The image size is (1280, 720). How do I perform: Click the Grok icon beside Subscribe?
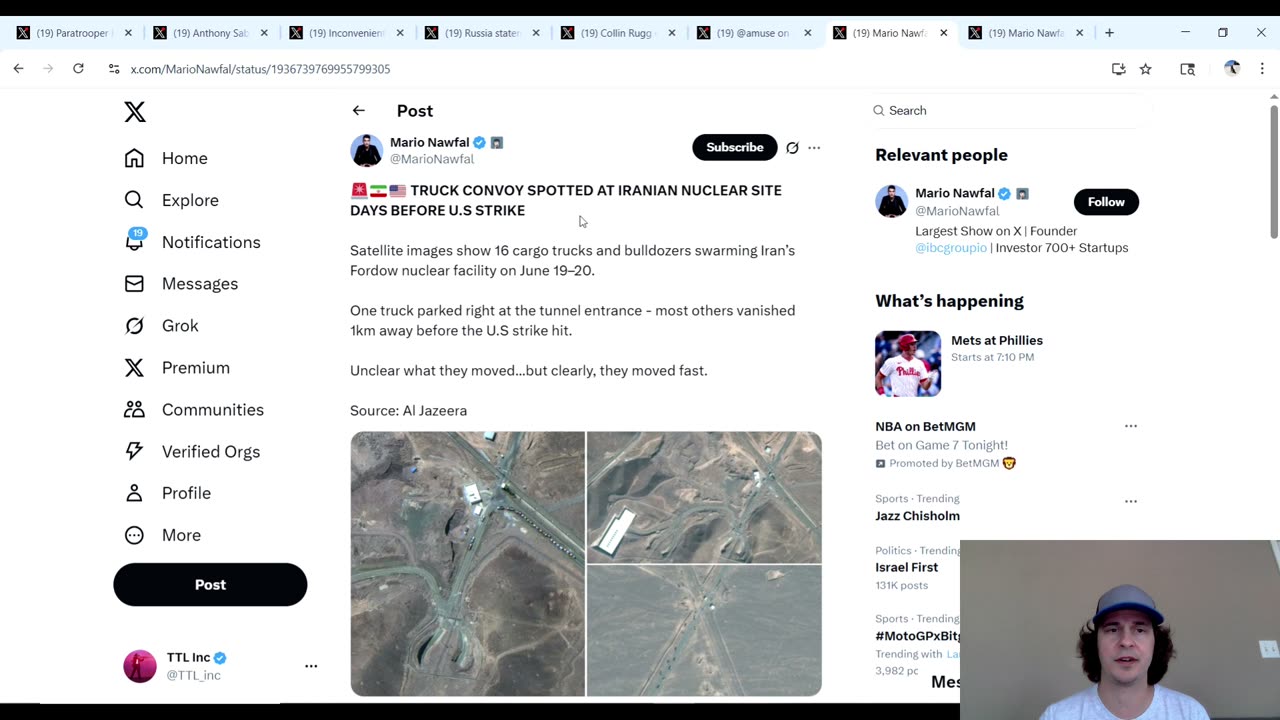tap(792, 147)
